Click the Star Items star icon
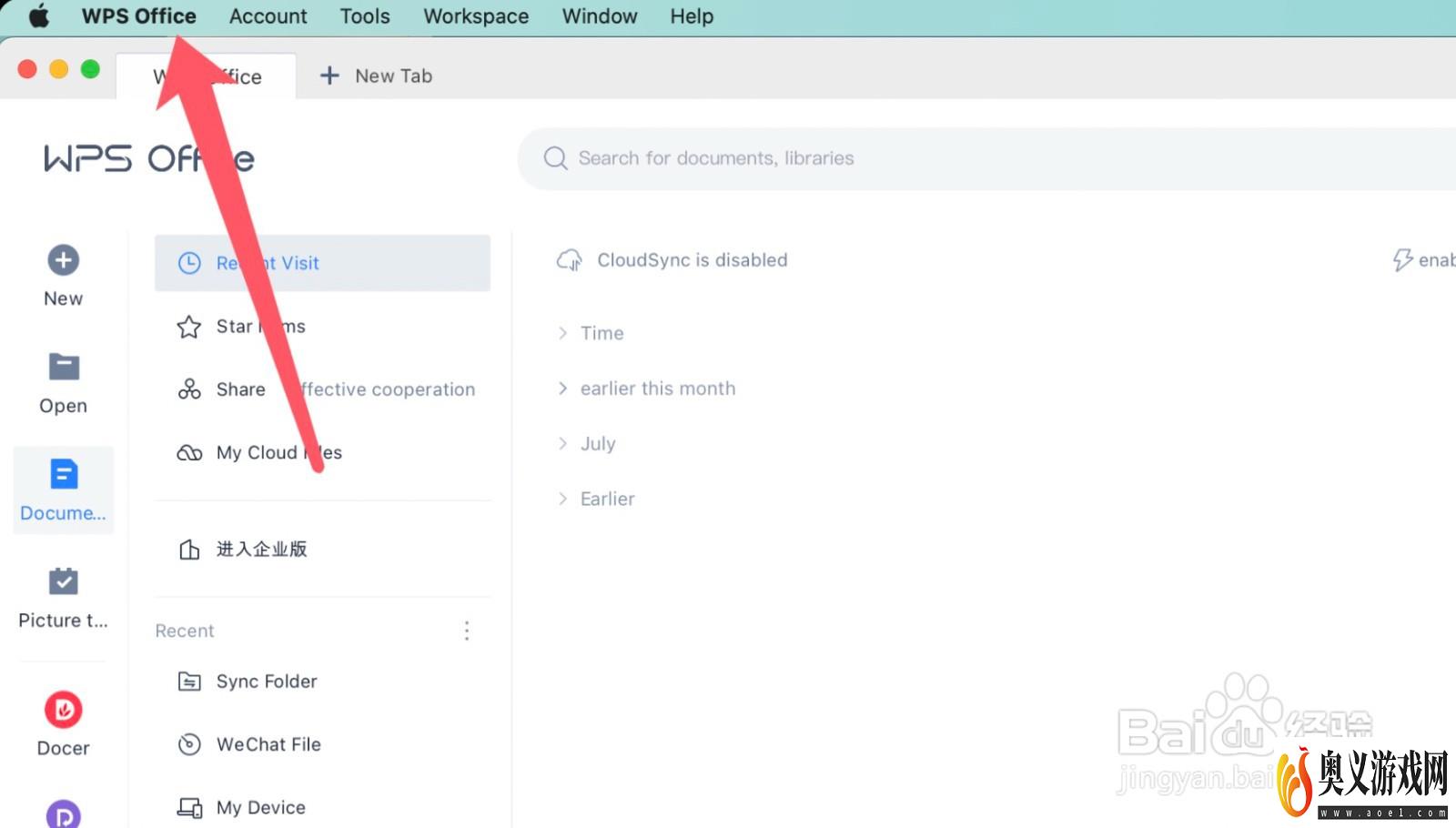Viewport: 1456px width, 828px height. [x=189, y=327]
